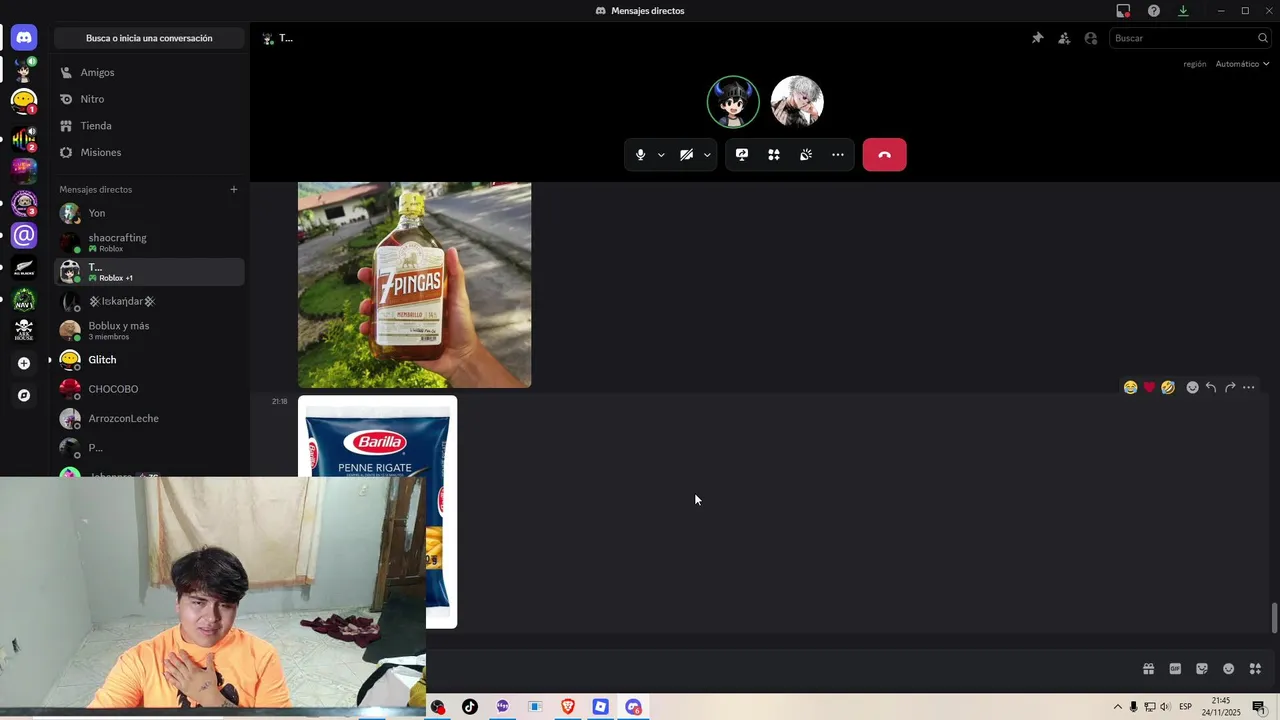Open the purple @ server icon
1280x720 pixels.
pos(24,236)
